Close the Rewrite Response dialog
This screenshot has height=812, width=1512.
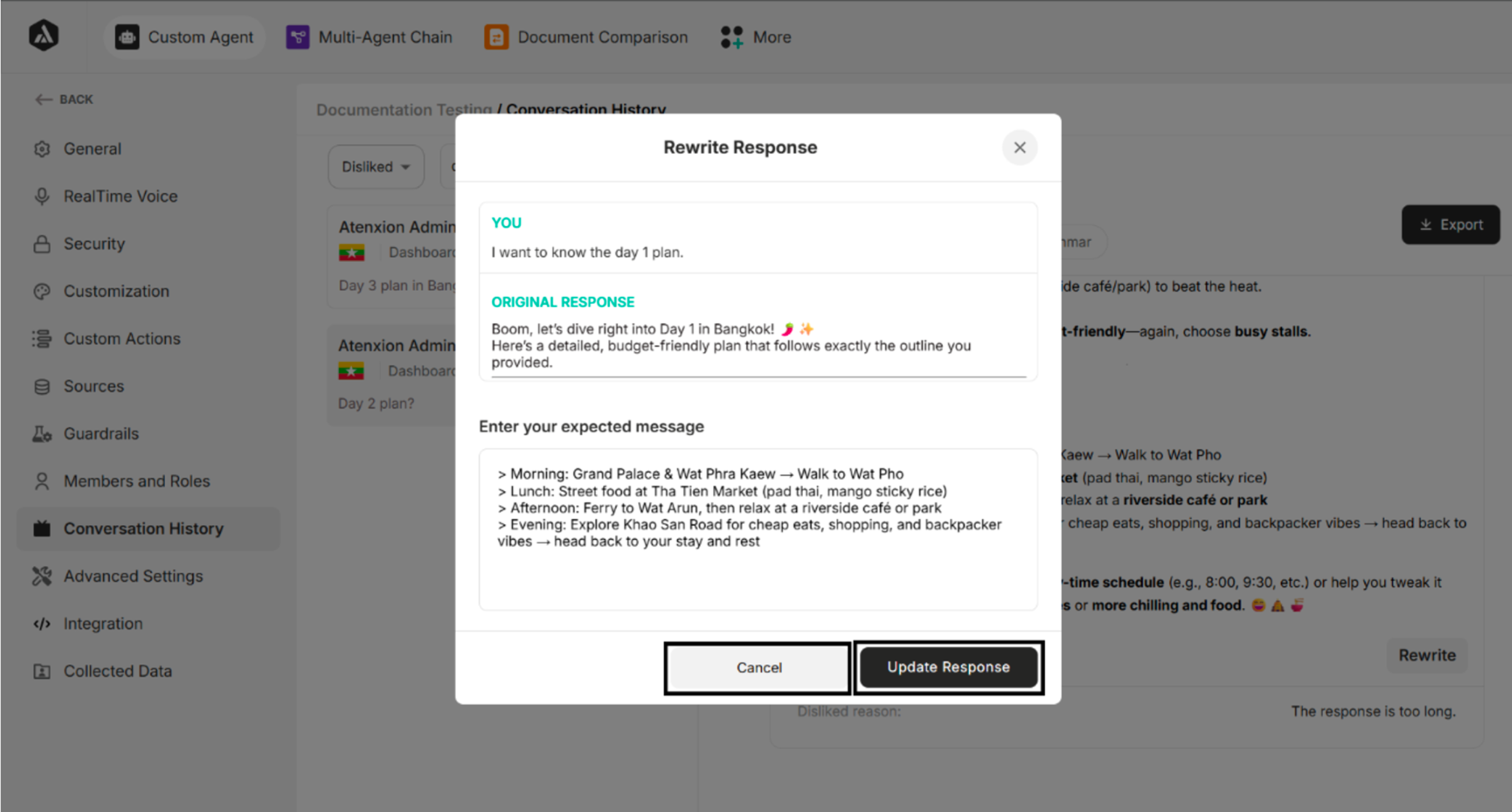1020,148
